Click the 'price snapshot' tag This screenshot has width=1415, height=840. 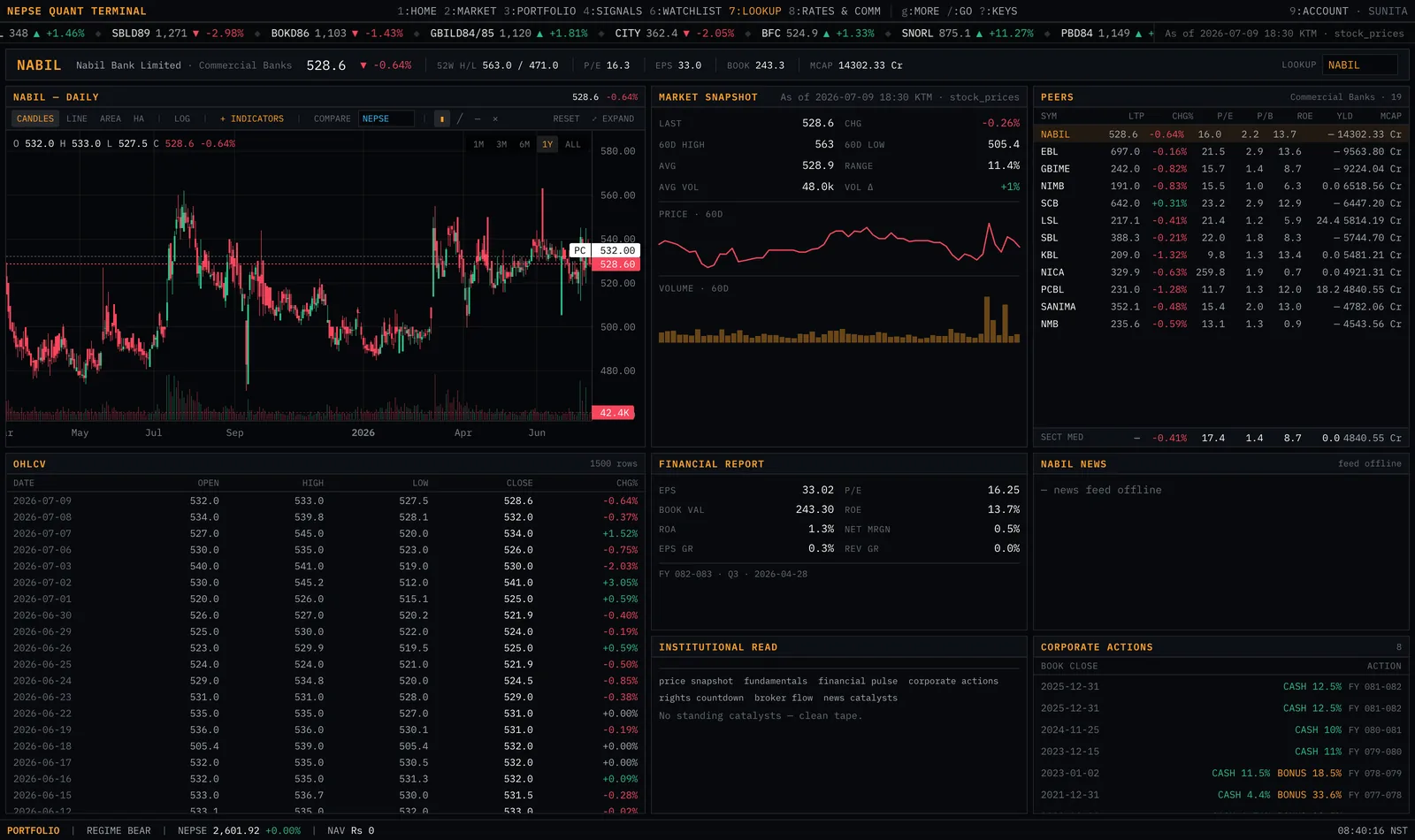click(x=696, y=681)
